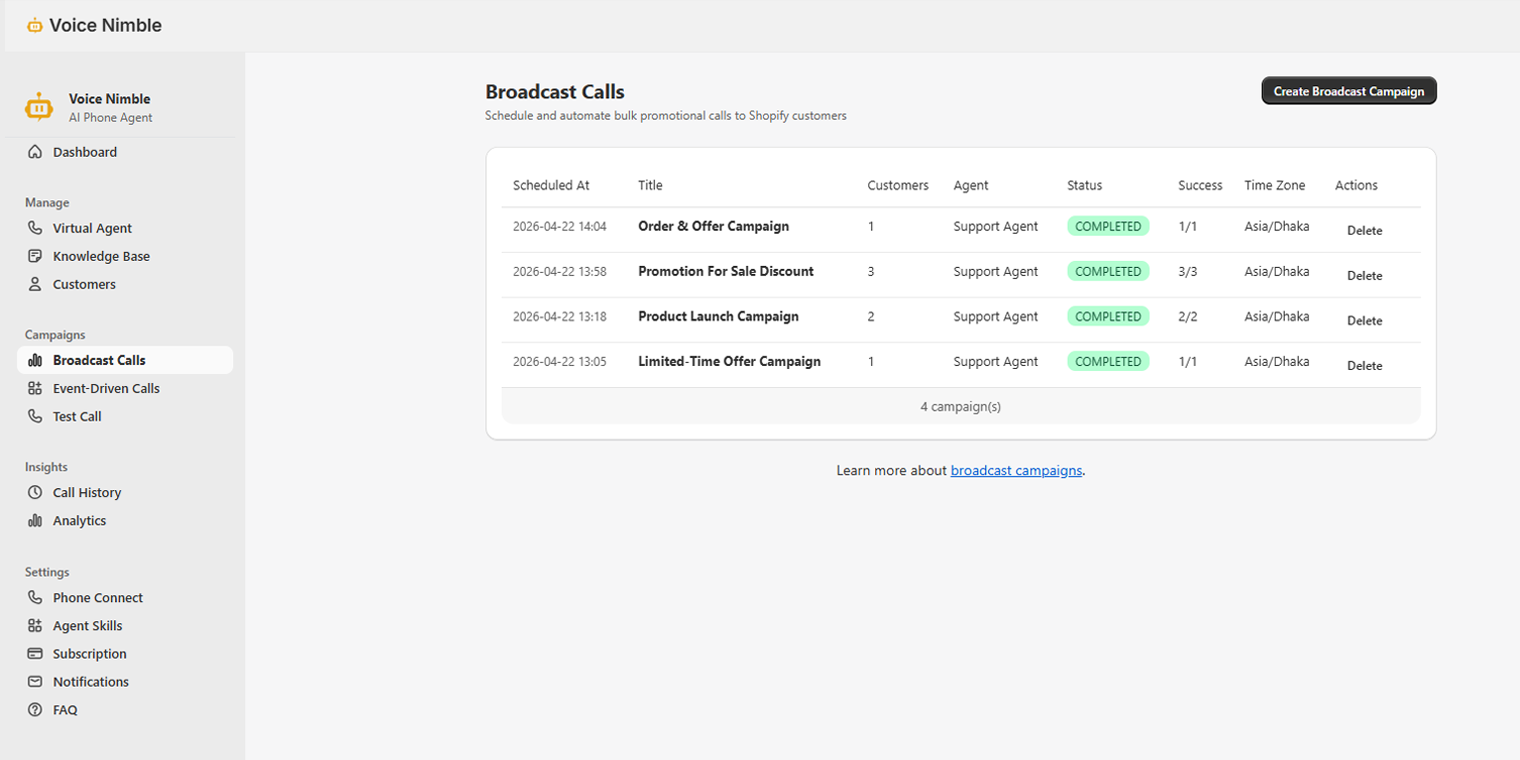
Task: Click the Customers column header
Action: point(898,185)
